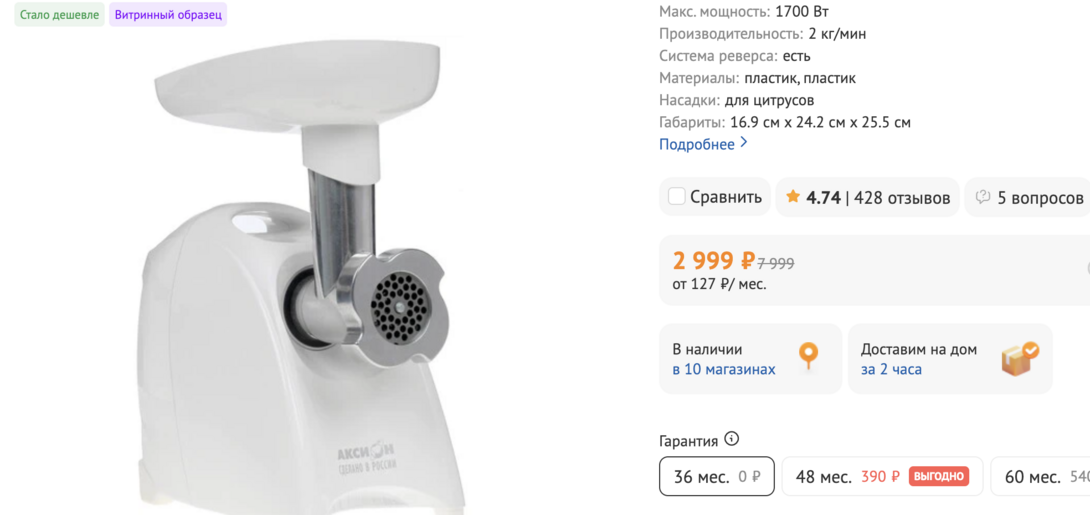Screen dimensions: 1090x515
Task: Open the в 10 магазинах link
Action: (724, 369)
